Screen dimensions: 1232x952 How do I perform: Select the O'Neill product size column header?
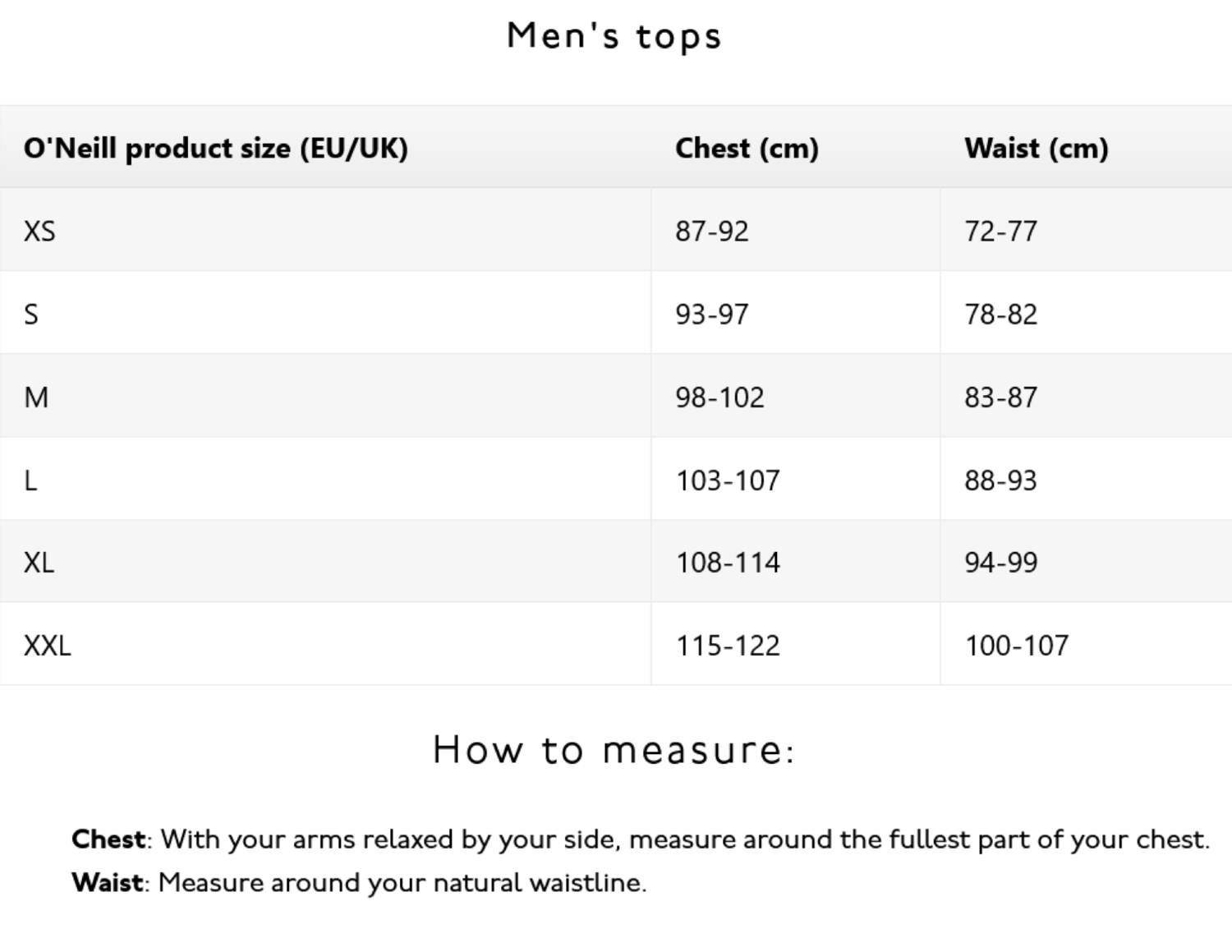(x=216, y=148)
